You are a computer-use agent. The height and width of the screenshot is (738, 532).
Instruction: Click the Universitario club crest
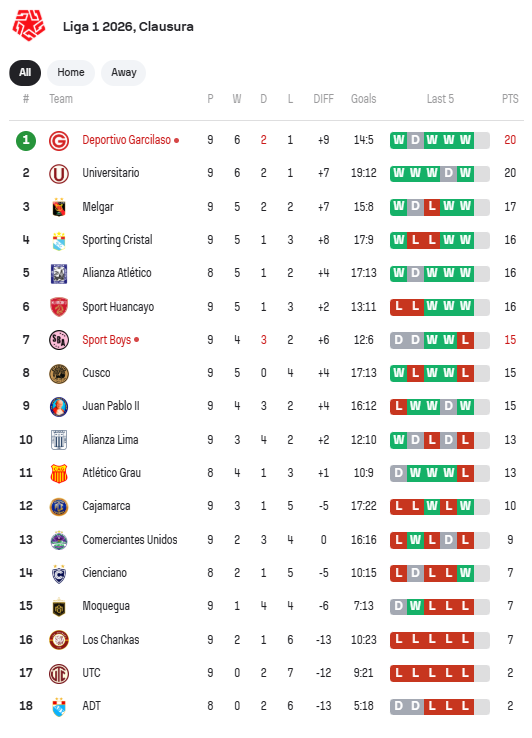pyautogui.click(x=59, y=174)
